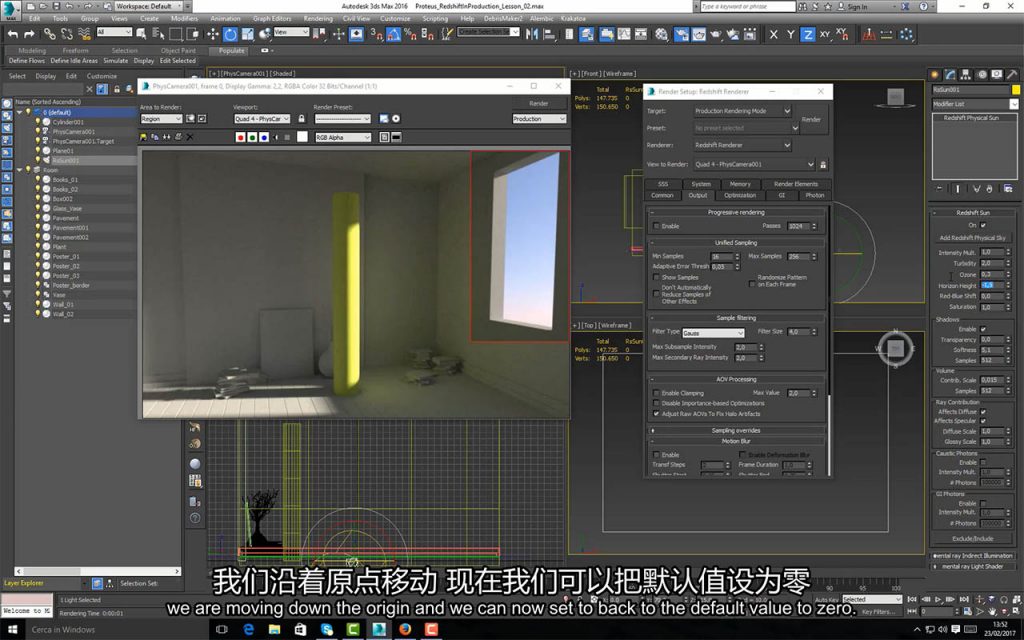Click the Redo arrow in main toolbar
Screen dimensions: 1024x640
click(x=29, y=34)
